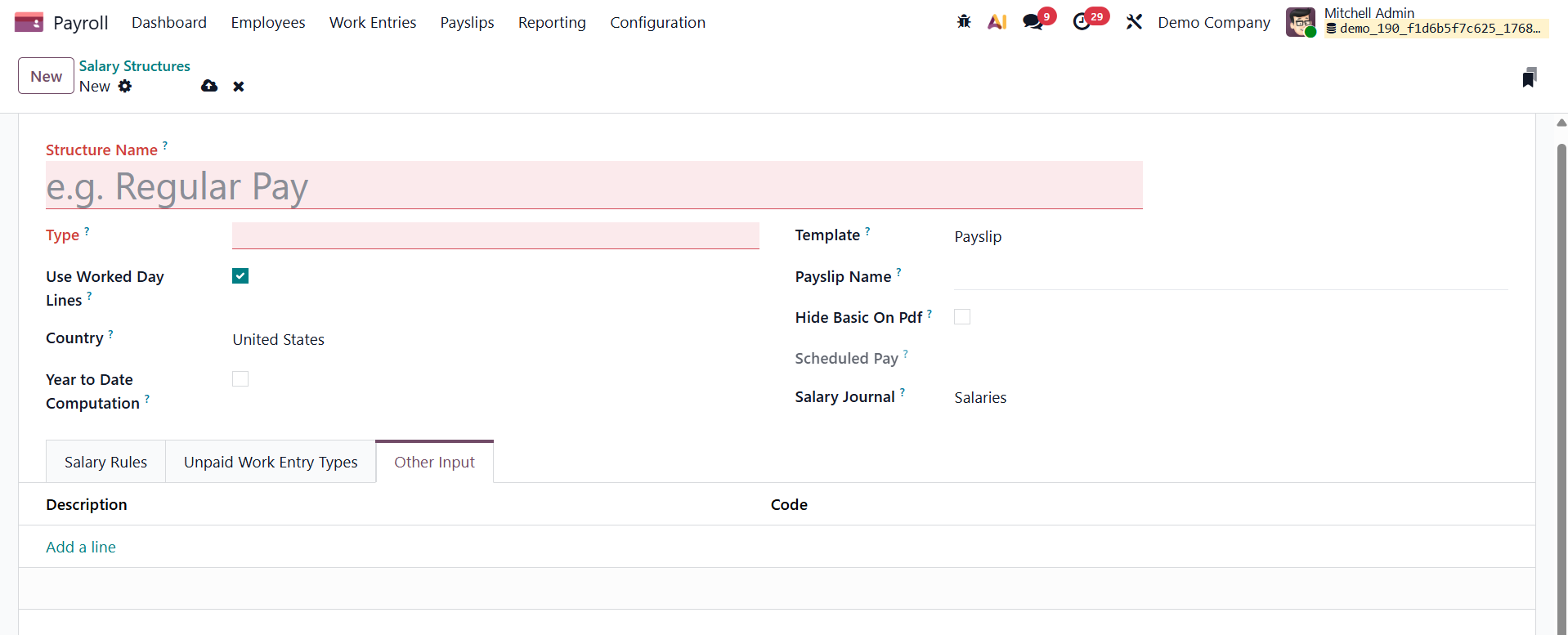This screenshot has width=1568, height=635.
Task: Open the conversations chat icon
Action: pos(1033,22)
